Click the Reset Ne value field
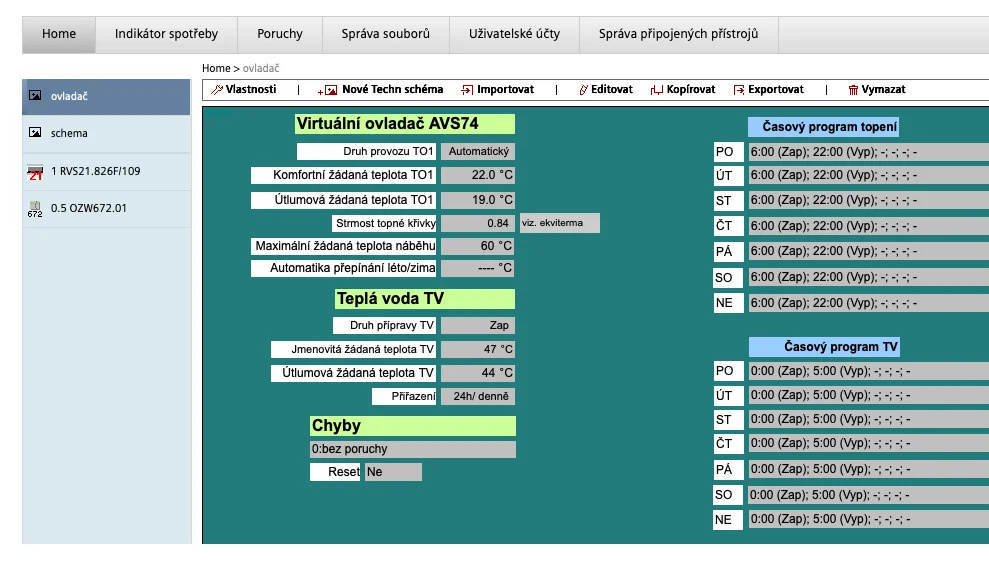 pos(393,472)
